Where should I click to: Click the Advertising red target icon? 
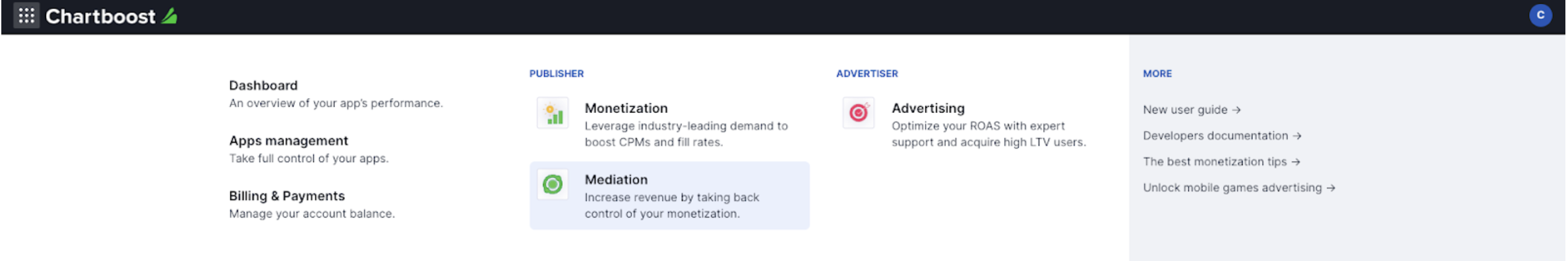[859, 113]
